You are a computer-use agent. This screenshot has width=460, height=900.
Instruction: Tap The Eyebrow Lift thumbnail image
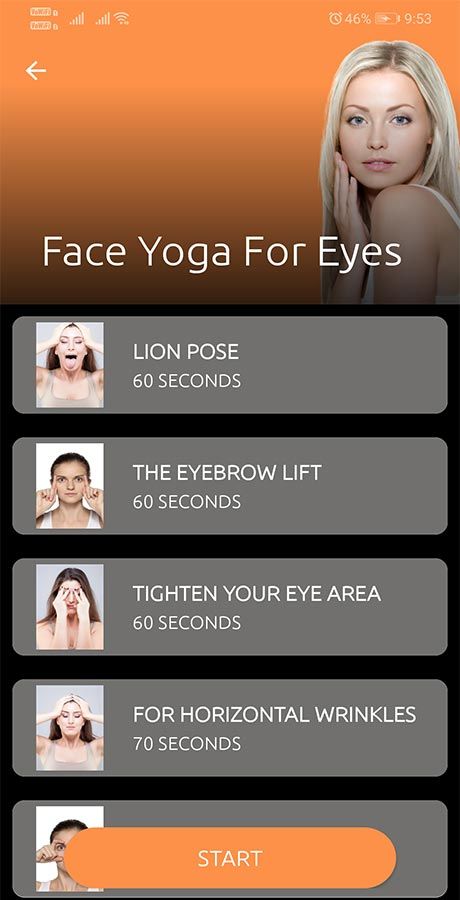(x=70, y=486)
